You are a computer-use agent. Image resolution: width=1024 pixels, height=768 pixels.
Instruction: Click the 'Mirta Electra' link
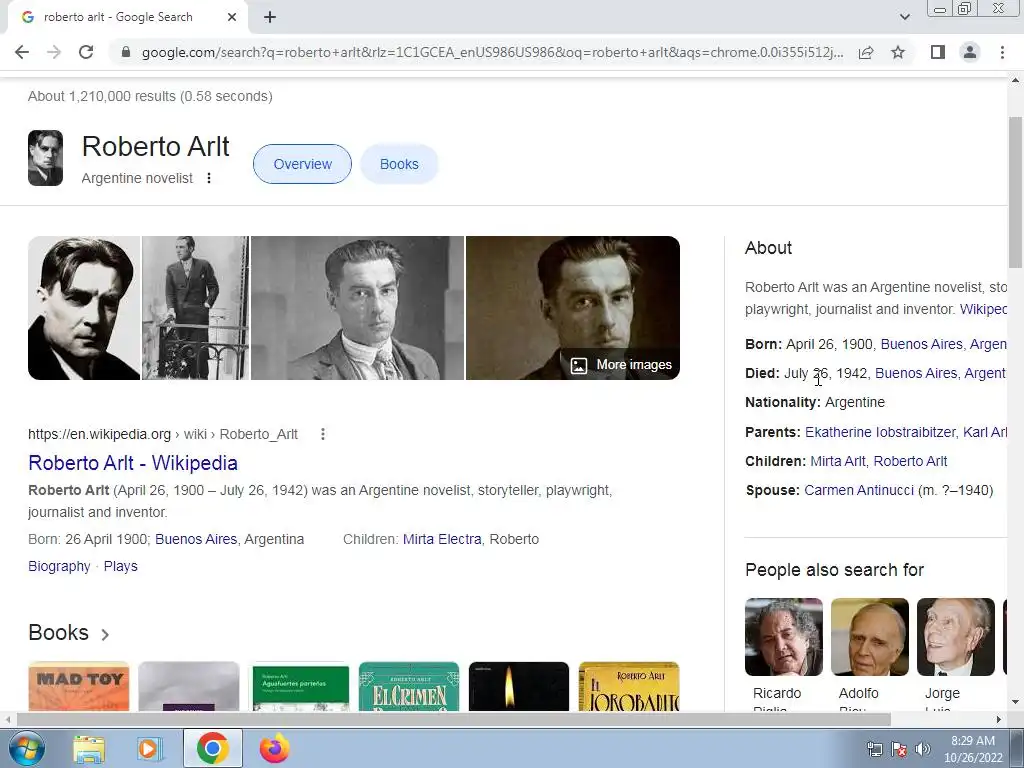point(442,539)
